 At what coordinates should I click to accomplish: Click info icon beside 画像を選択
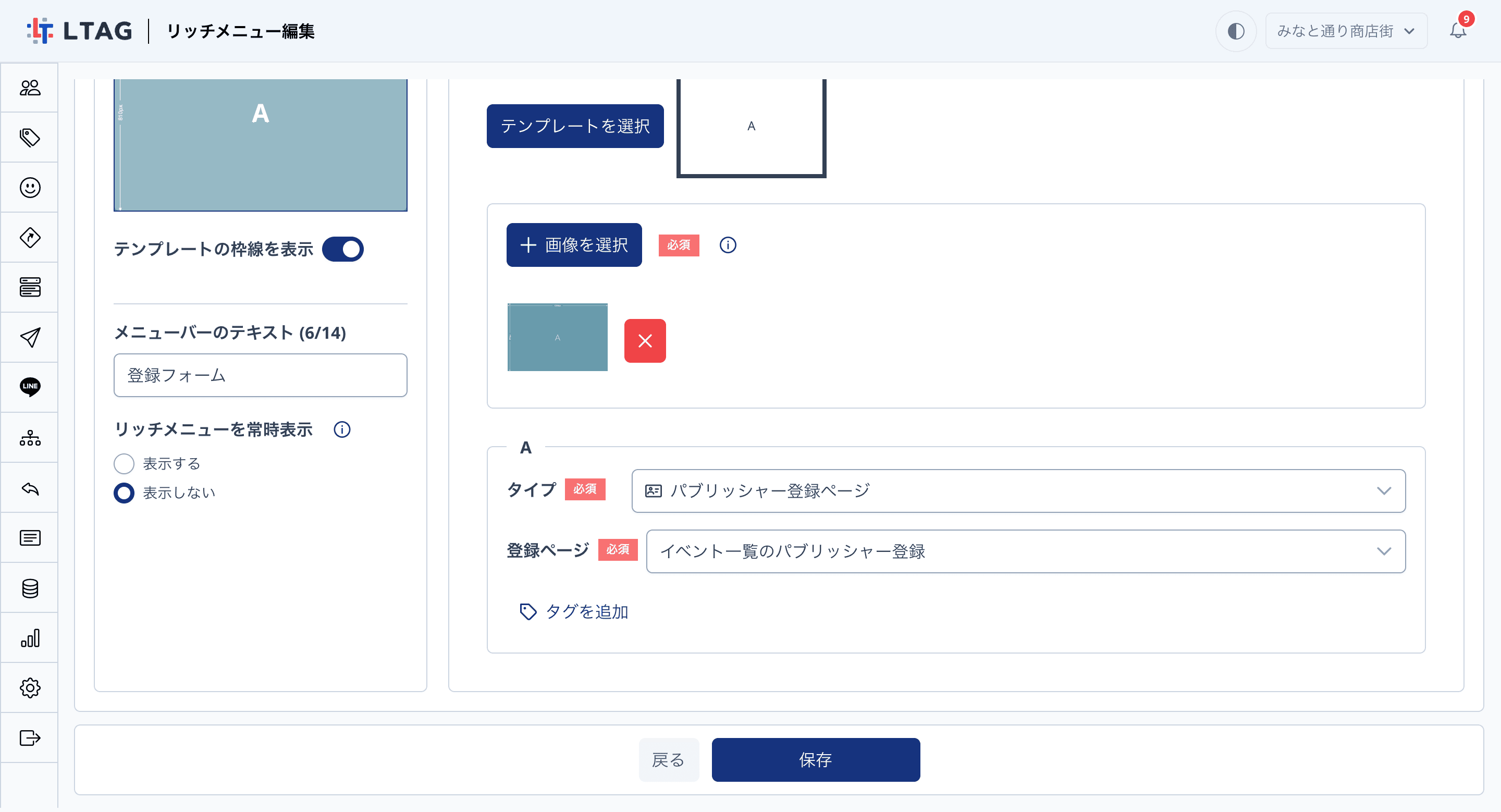[728, 245]
